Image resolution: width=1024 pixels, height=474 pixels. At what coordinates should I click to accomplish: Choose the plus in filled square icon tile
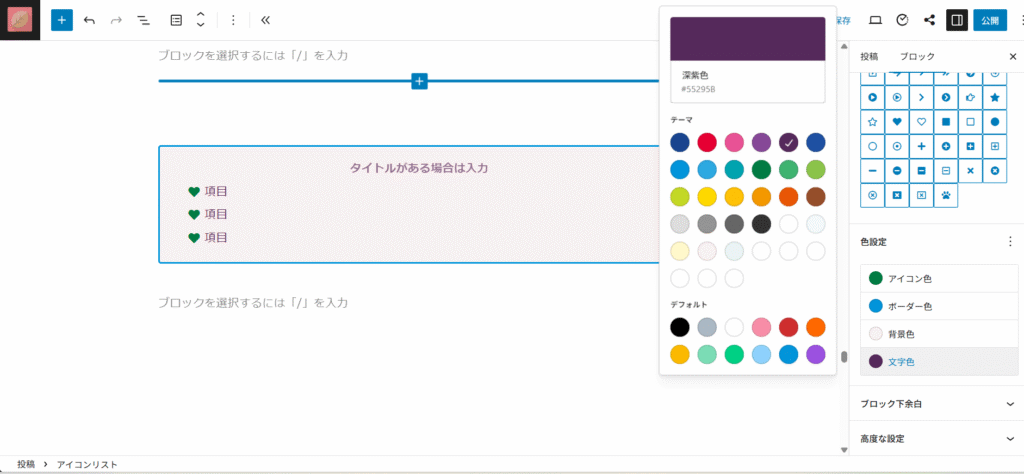point(970,146)
